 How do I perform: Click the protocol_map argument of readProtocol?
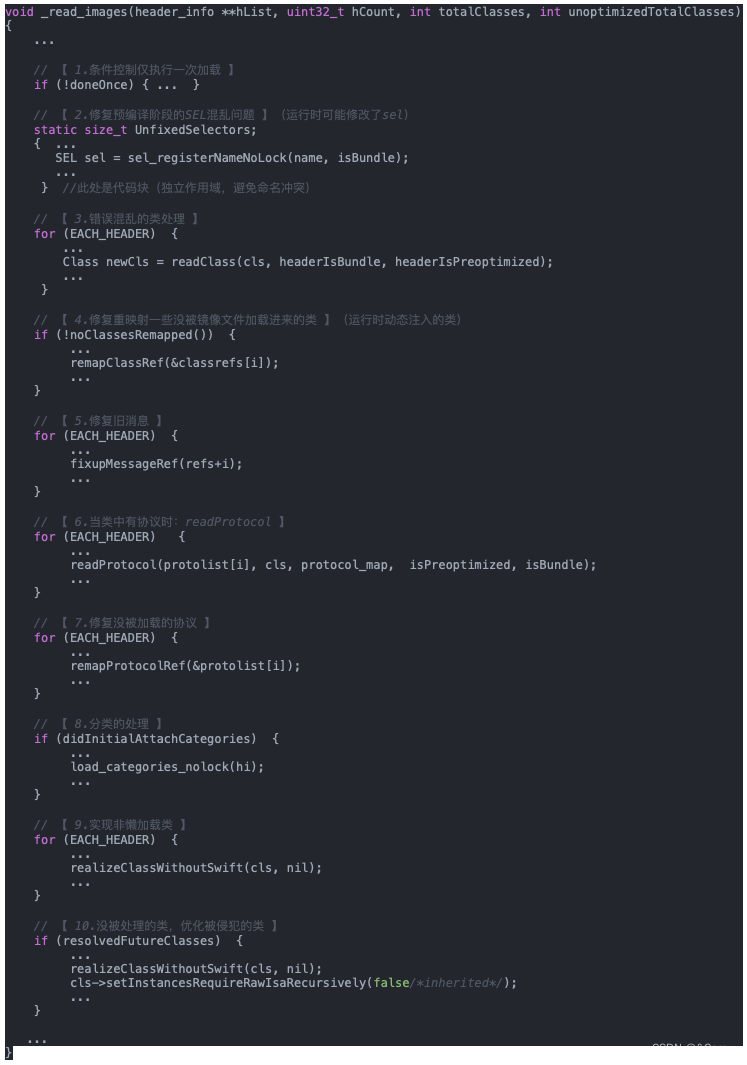coord(336,565)
